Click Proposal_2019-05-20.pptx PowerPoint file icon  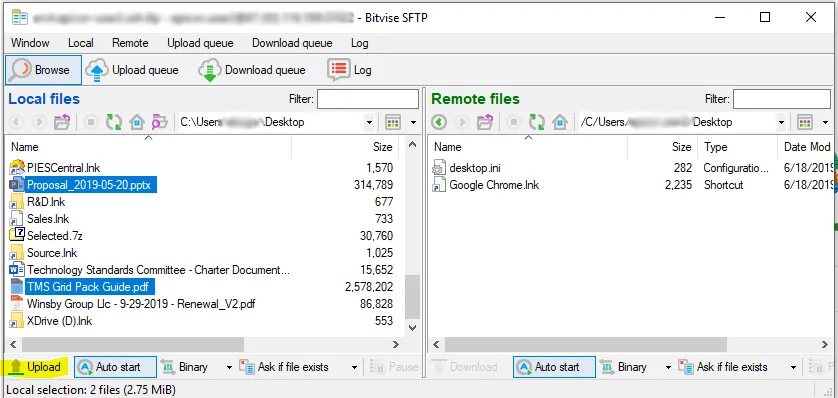pyautogui.click(x=17, y=185)
